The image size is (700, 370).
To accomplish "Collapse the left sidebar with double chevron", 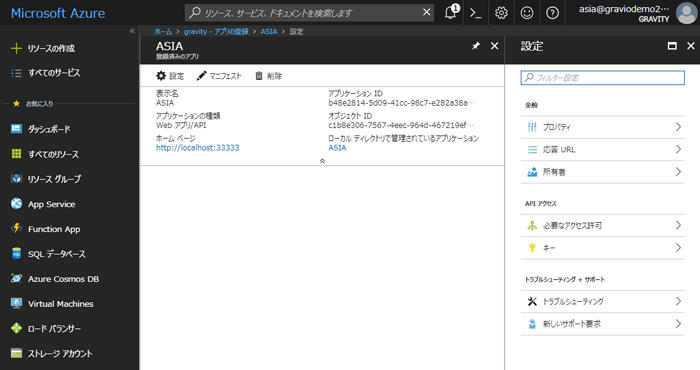I will [x=132, y=31].
